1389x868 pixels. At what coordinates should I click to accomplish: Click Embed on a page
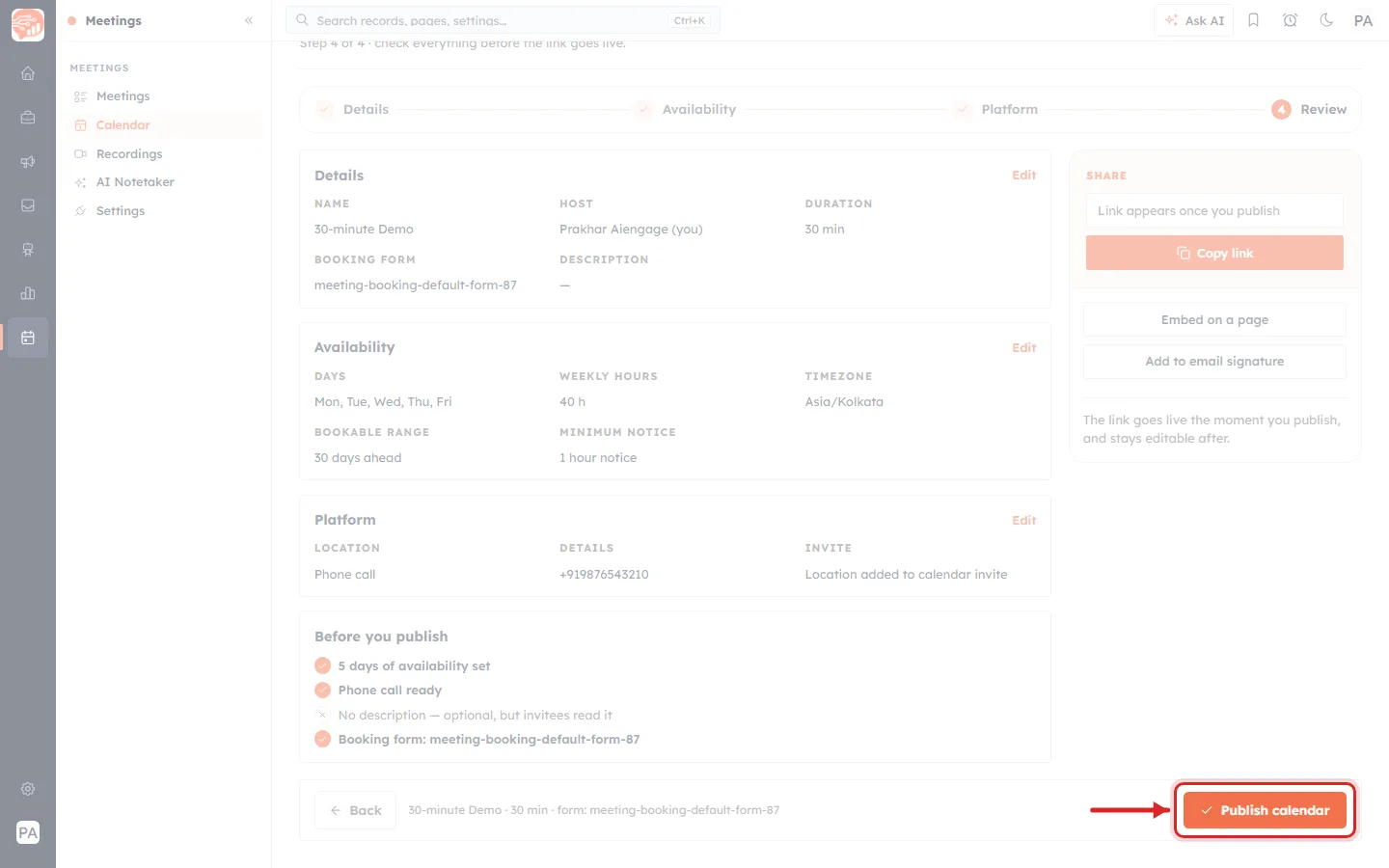pos(1214,320)
